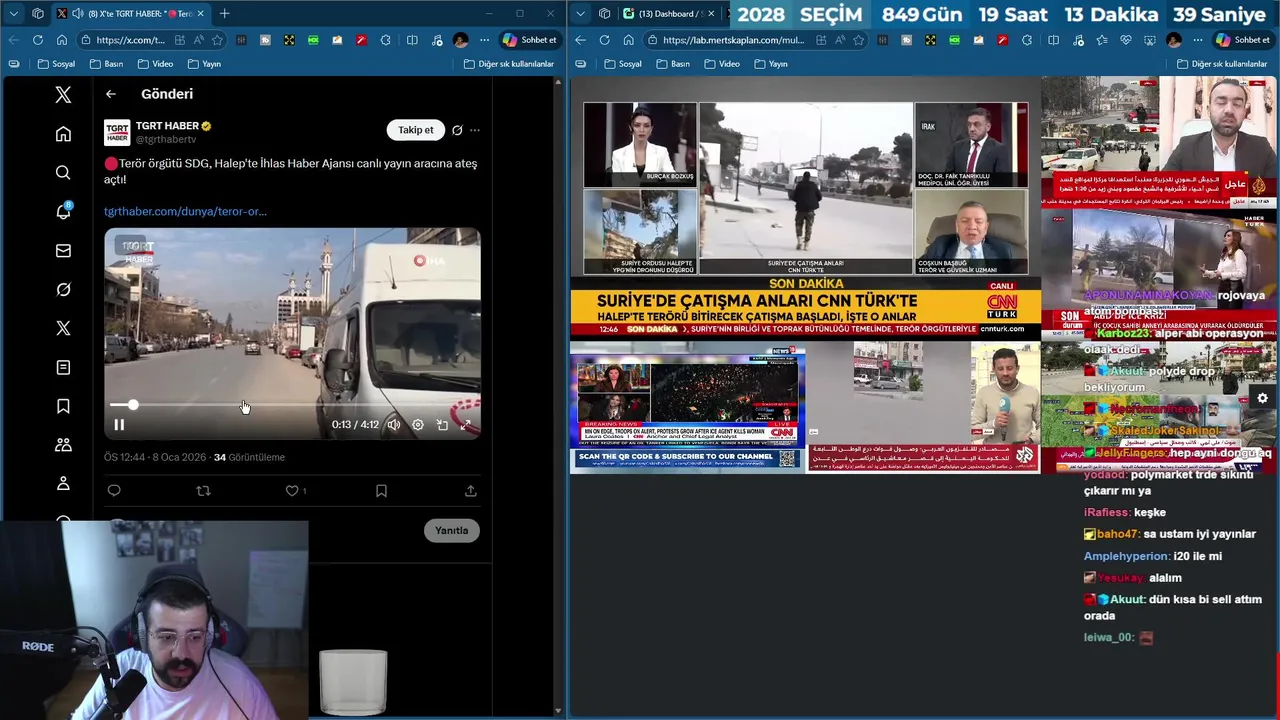The width and height of the screenshot is (1280, 720).
Task: Open split screen in x.com window
Action: [x=412, y=40]
